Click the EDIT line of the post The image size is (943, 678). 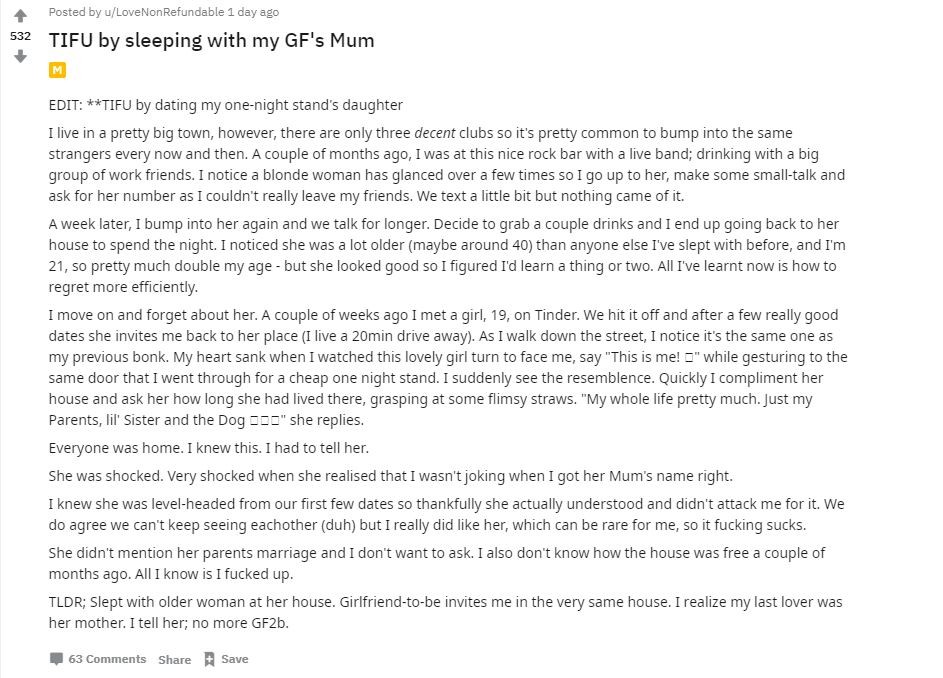click(226, 105)
